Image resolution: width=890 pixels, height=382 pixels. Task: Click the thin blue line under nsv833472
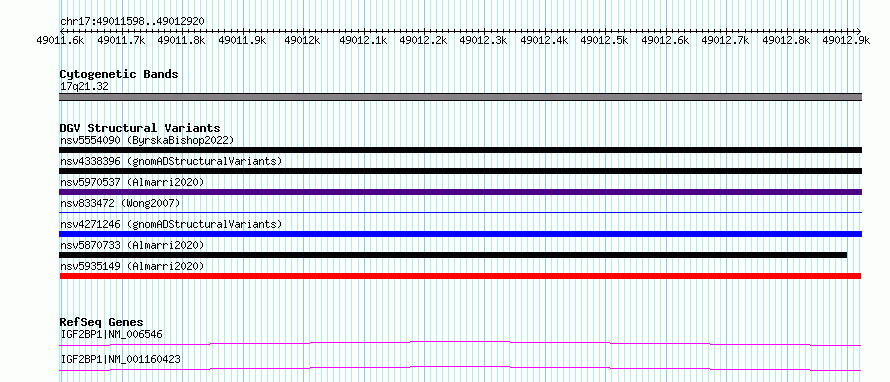tap(460, 212)
